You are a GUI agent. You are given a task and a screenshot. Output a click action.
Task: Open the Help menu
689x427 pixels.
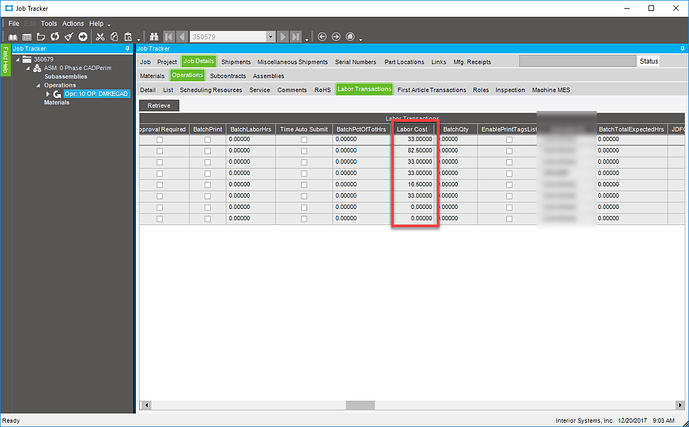96,24
